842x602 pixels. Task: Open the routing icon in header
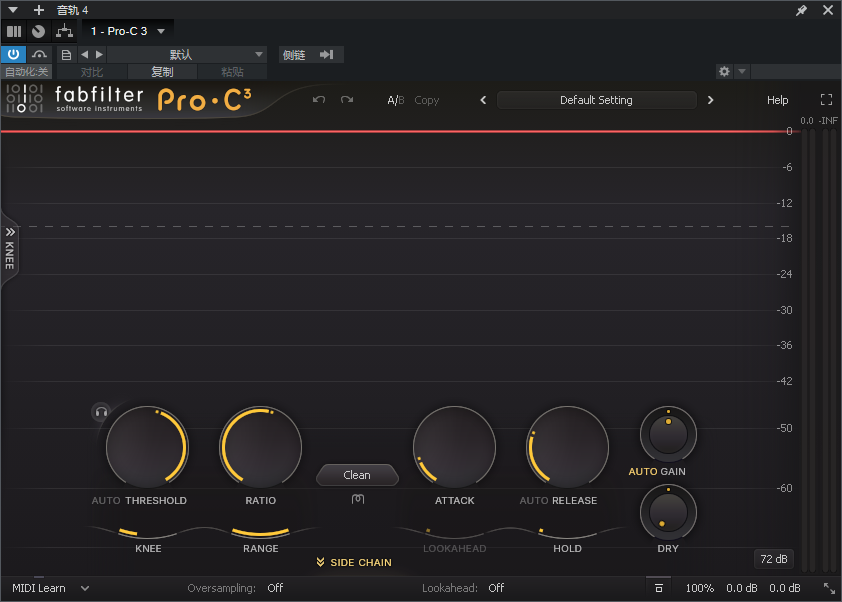coord(64,31)
